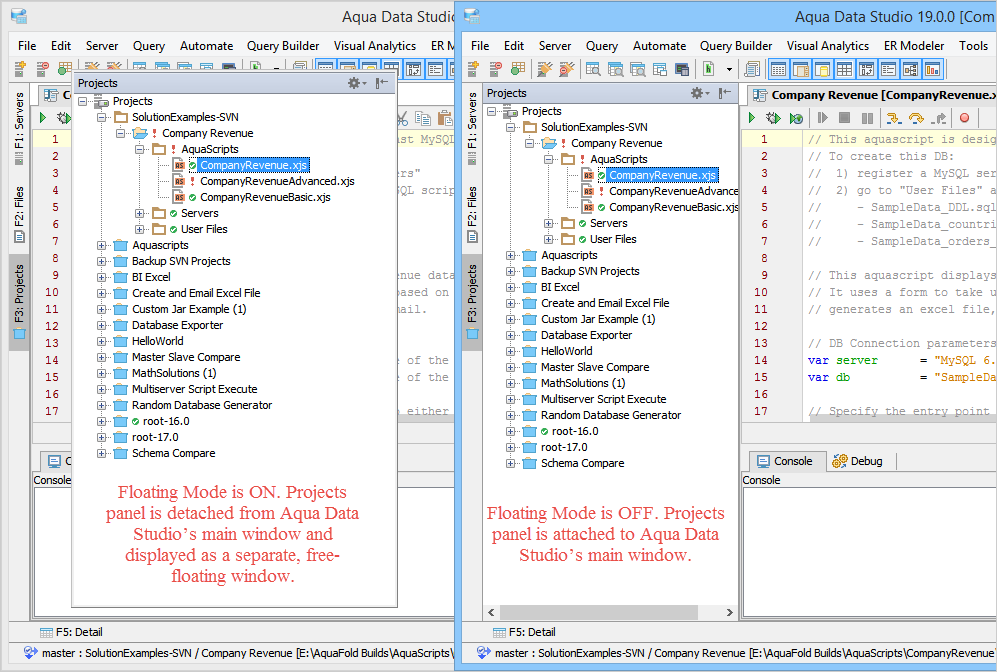
Task: Open the Tools menu in the right window
Action: pyautogui.click(x=973, y=46)
